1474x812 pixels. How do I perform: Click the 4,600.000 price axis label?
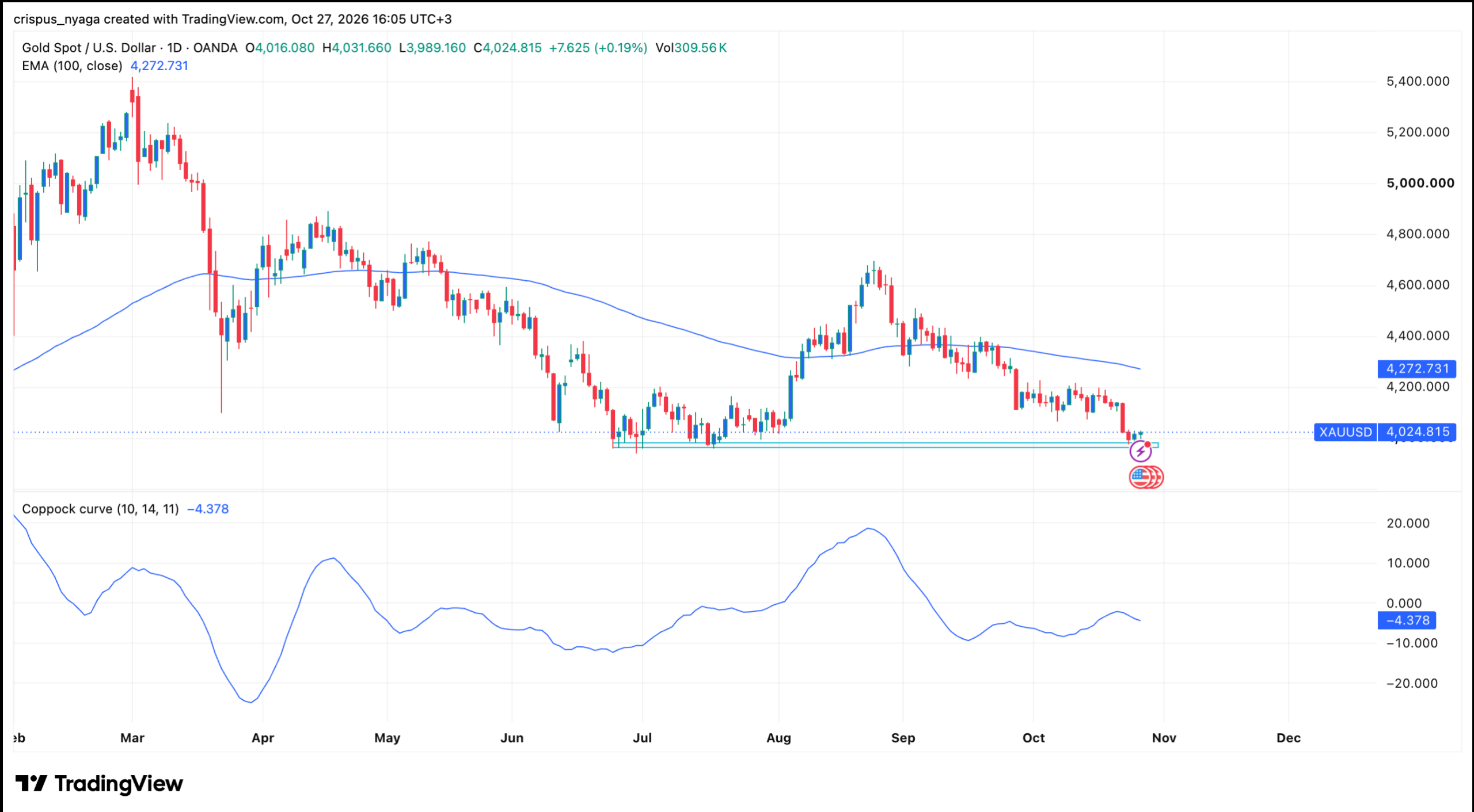pyautogui.click(x=1418, y=285)
